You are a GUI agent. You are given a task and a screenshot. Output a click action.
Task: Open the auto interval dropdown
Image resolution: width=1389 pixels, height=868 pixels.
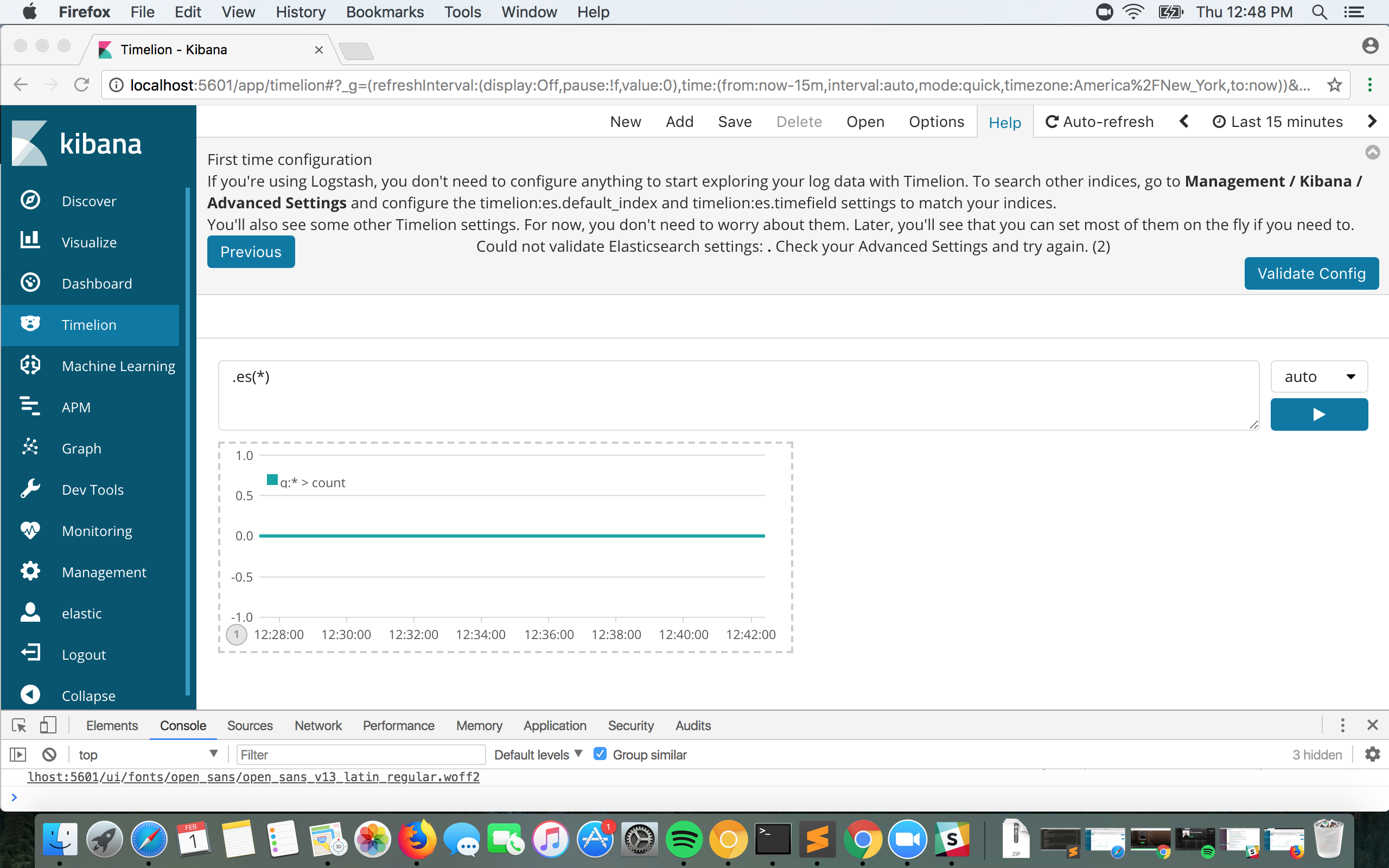click(x=1318, y=376)
